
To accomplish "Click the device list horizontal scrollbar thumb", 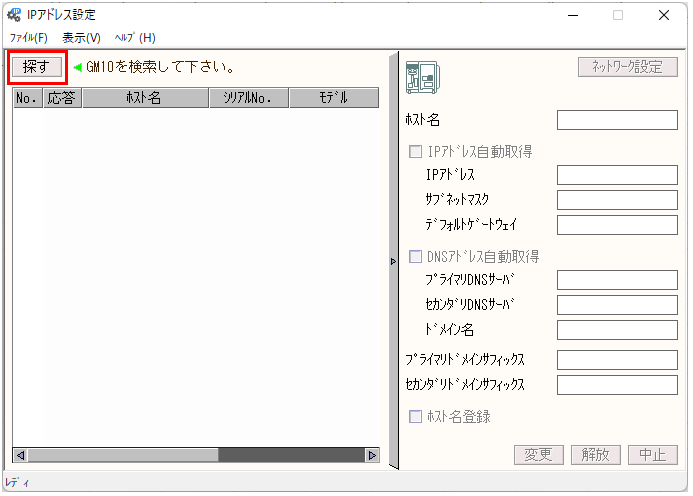I will [123, 455].
